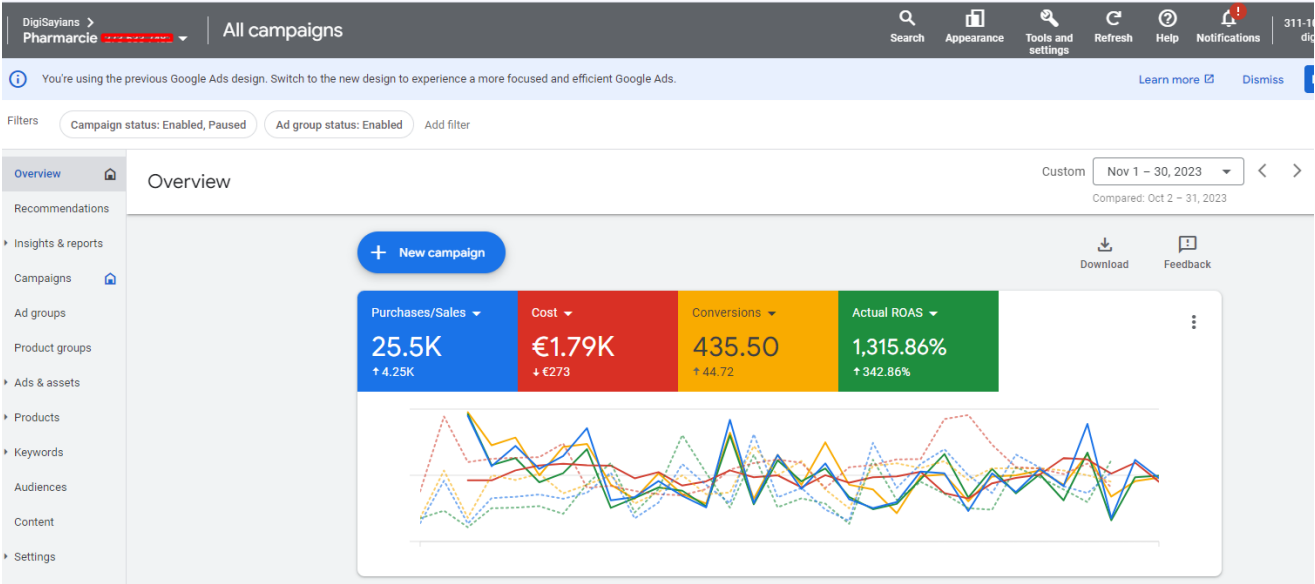Click the Refresh icon
The image size is (1315, 584).
1113,19
